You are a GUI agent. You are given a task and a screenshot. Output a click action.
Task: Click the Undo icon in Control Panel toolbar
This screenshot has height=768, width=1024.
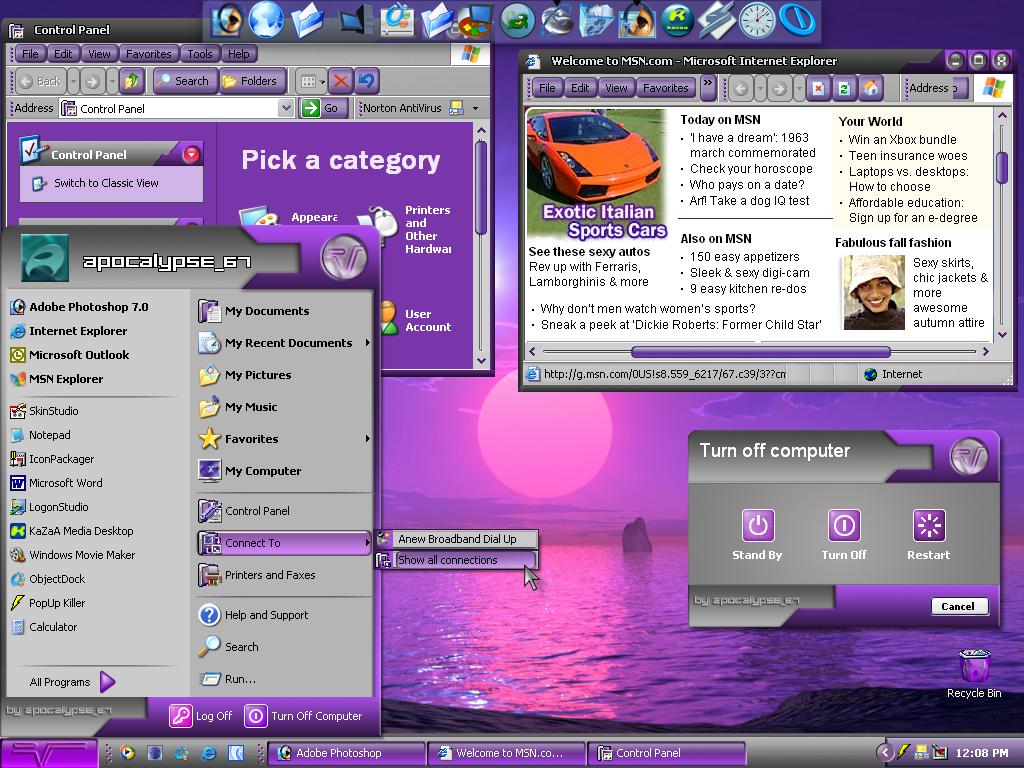tap(367, 81)
